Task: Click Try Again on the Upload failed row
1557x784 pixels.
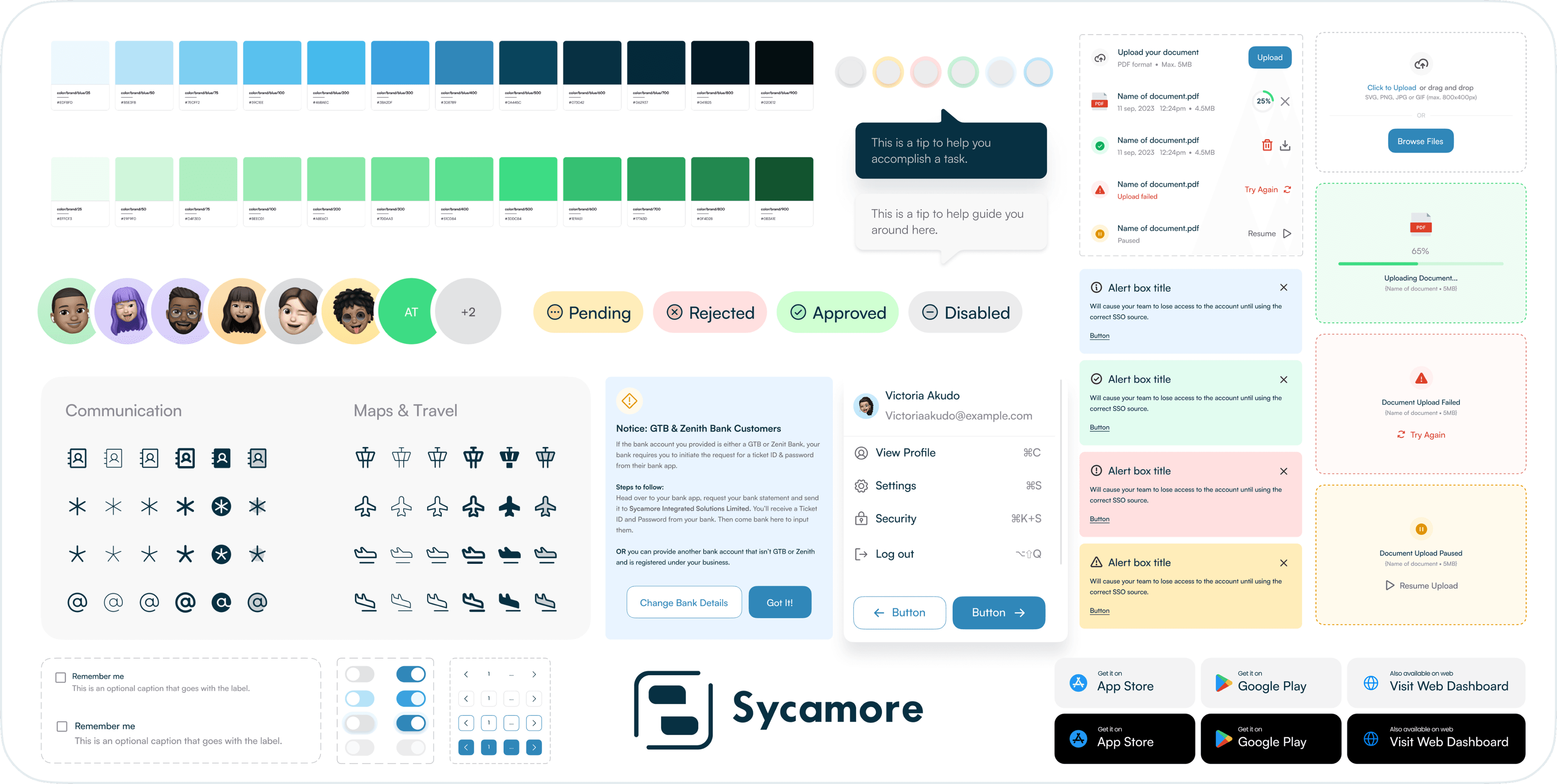Action: [1267, 190]
